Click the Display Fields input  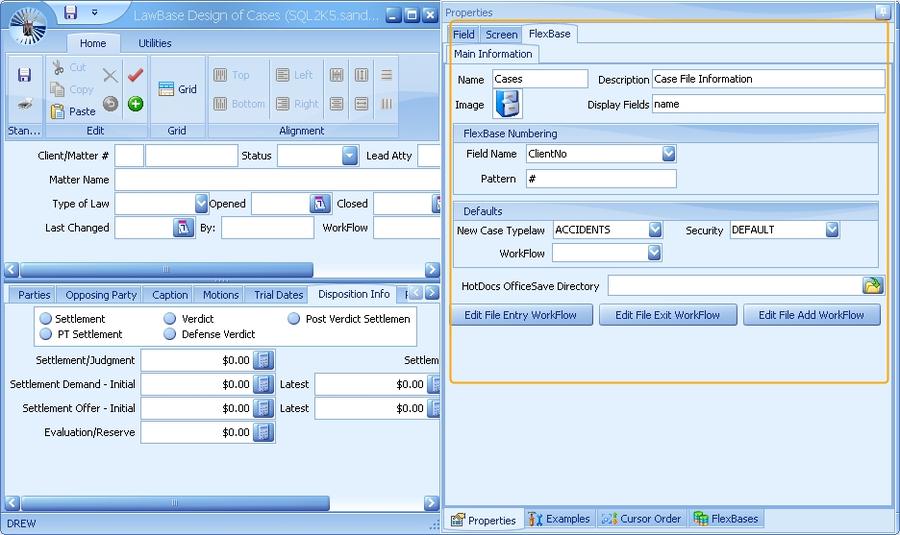769,104
